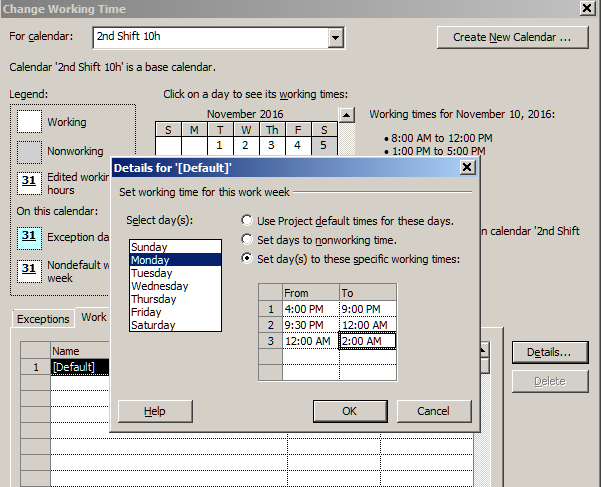601x487 pixels.
Task: Click the 'Create New Calendar...' button
Action: coord(512,37)
